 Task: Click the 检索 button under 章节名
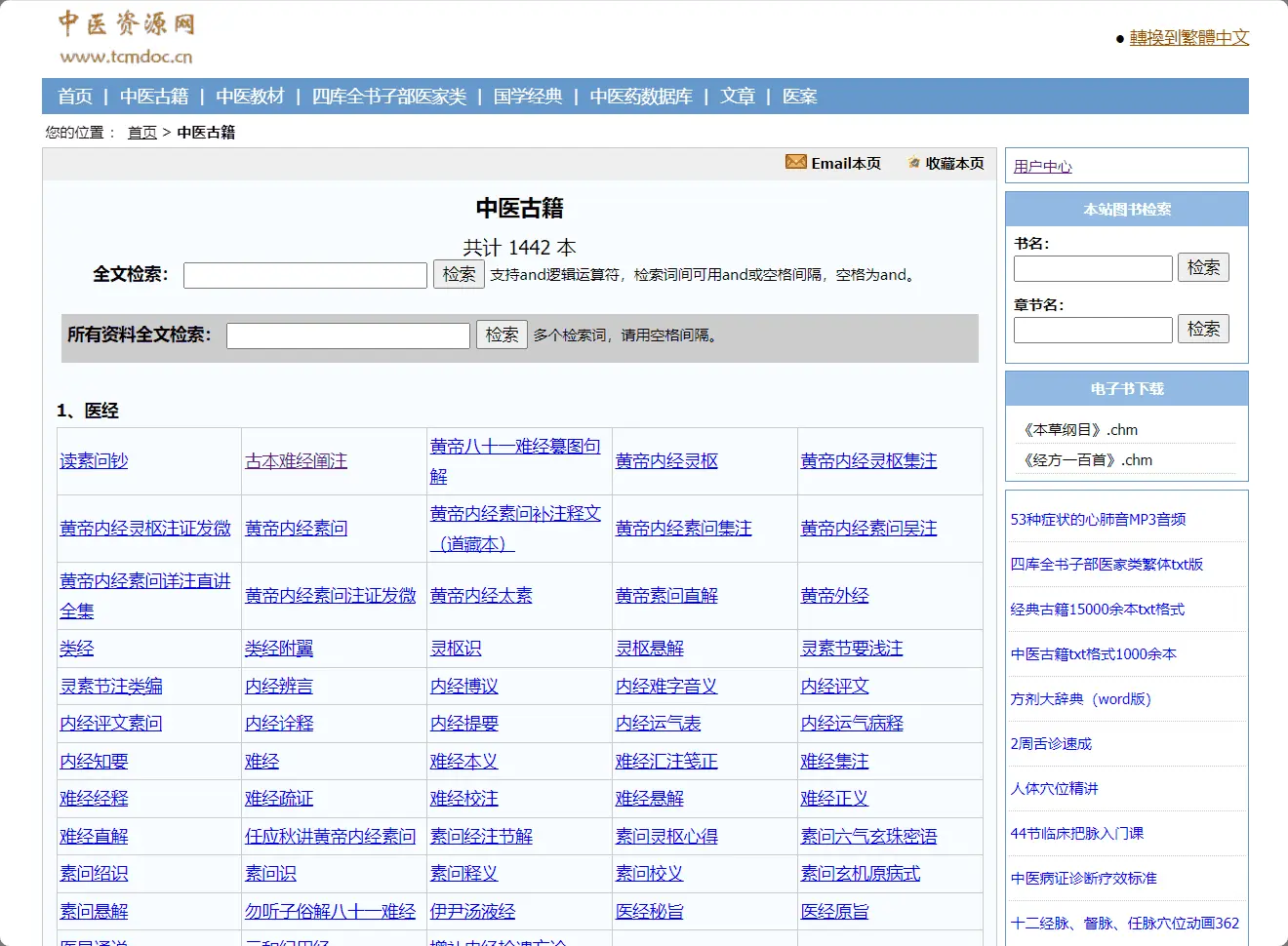1203,329
